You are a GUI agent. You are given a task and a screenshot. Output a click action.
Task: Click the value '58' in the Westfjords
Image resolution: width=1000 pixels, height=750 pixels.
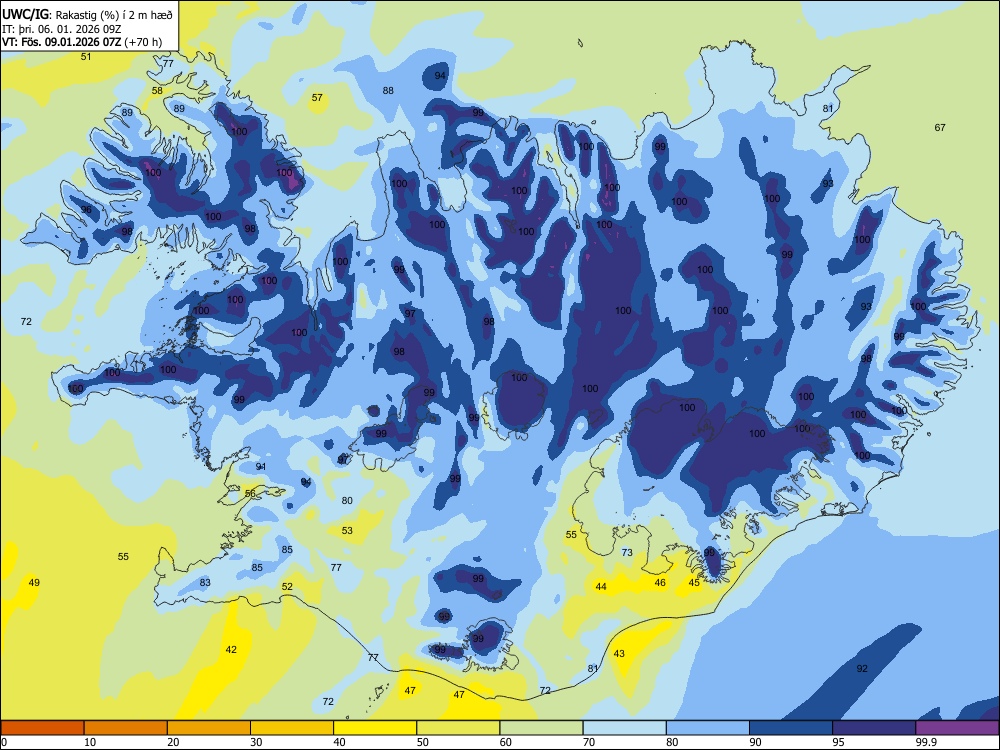pos(157,91)
